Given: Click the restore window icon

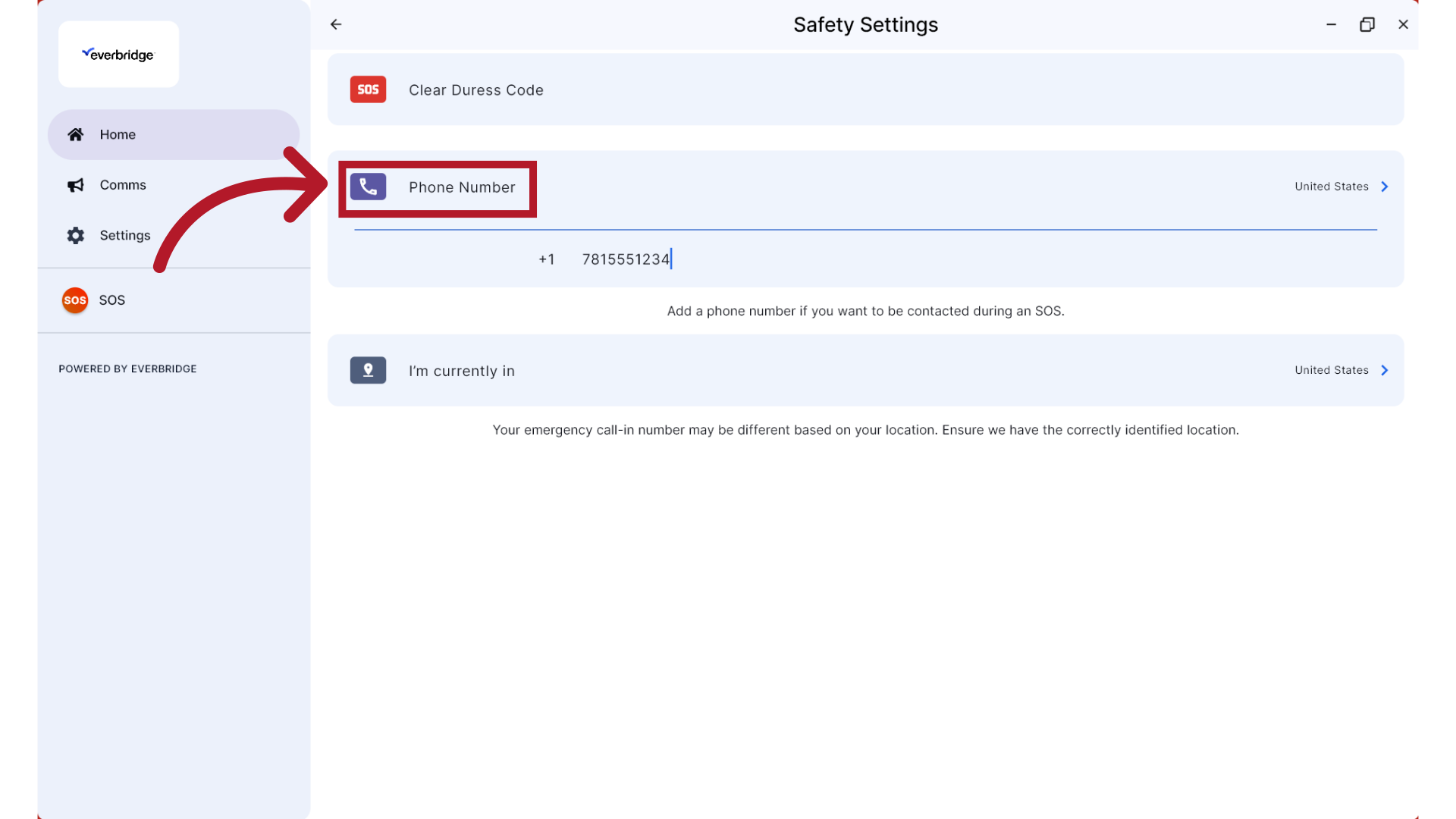Looking at the screenshot, I should click(1367, 24).
